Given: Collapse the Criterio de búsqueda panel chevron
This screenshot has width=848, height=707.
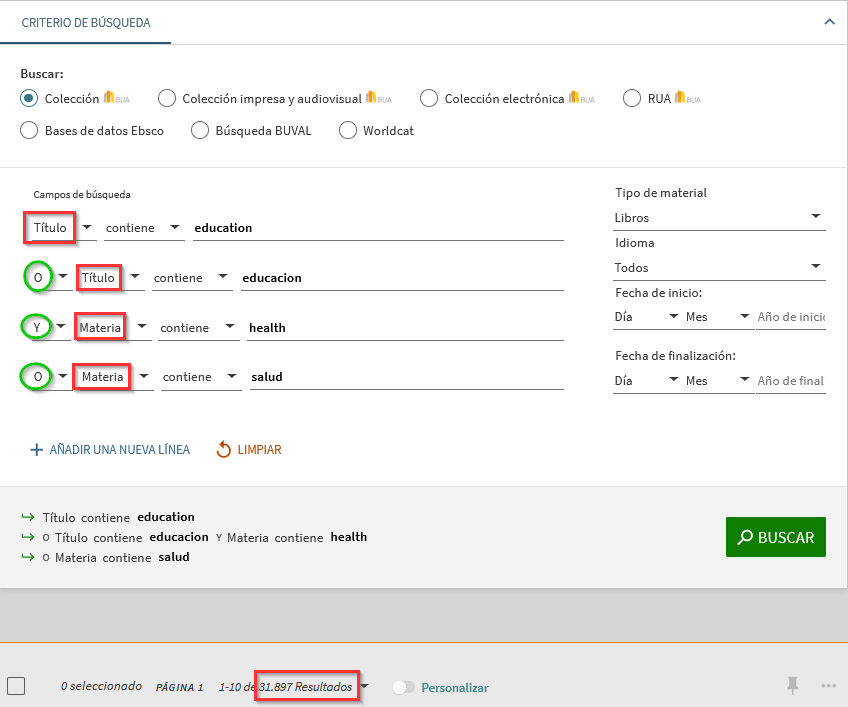Looking at the screenshot, I should coord(829,22).
